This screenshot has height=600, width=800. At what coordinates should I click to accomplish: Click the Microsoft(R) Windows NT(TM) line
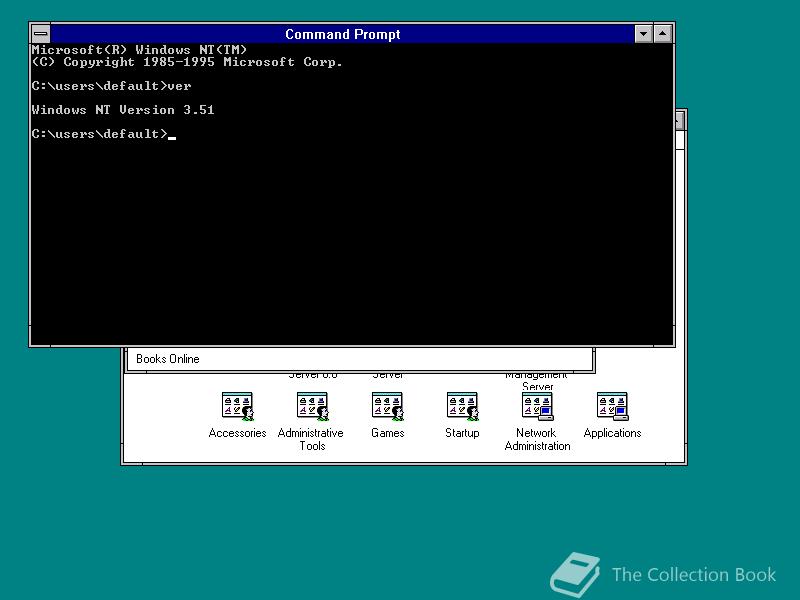[x=139, y=50]
